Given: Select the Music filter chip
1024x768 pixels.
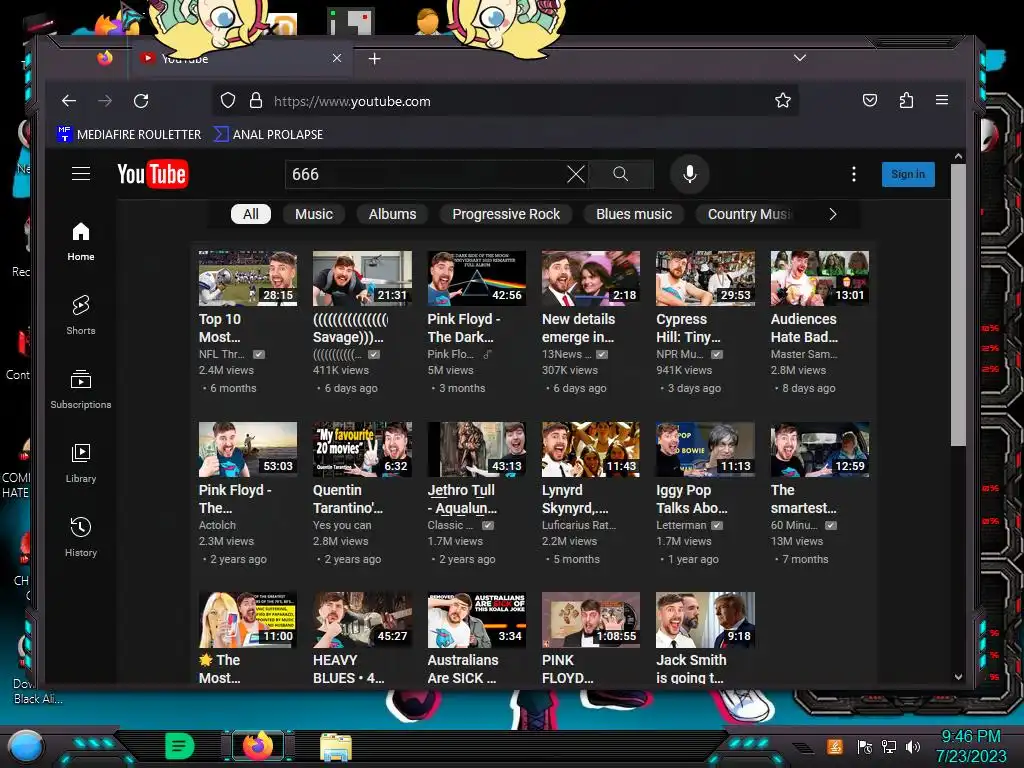Looking at the screenshot, I should point(313,214).
